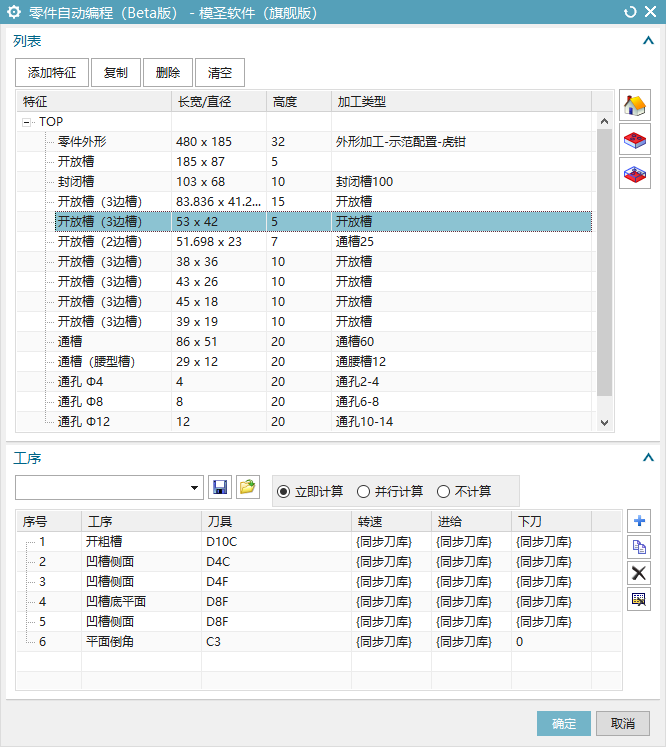Select the 开放槽 185 x 87 row
Viewport: 666px width, 747px height.
(x=306, y=162)
